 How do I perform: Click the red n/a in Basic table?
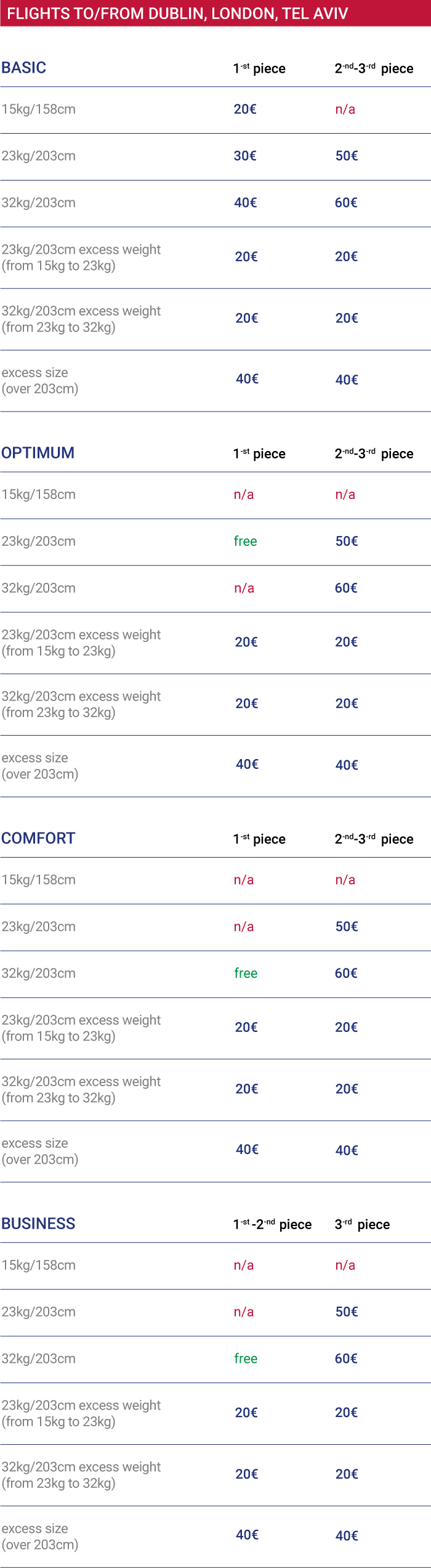point(345,110)
